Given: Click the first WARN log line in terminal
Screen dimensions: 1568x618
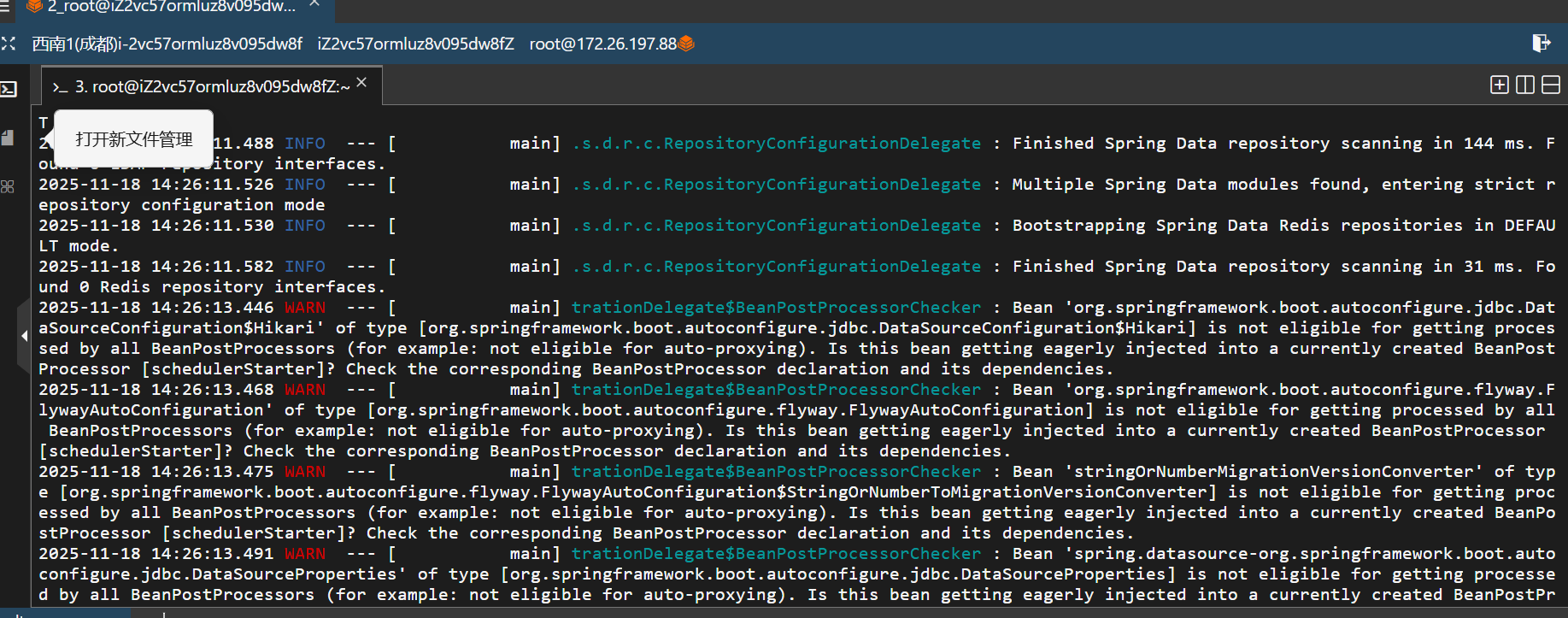Looking at the screenshot, I should tap(305, 308).
